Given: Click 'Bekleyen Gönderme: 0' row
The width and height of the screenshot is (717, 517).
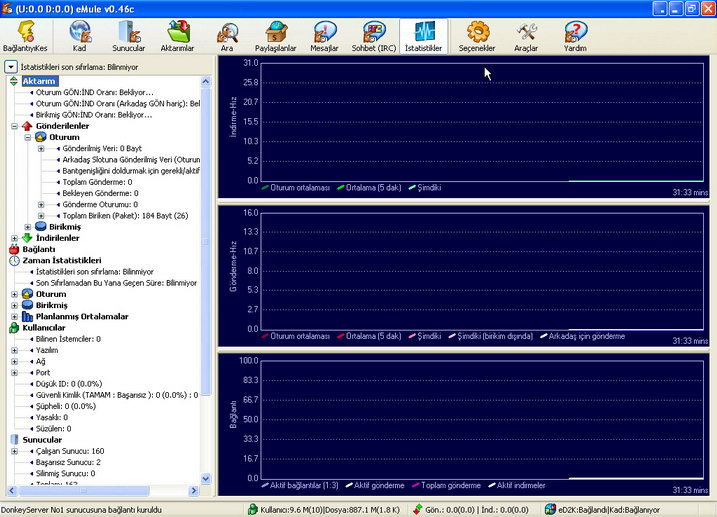Looking at the screenshot, I should coord(100,193).
